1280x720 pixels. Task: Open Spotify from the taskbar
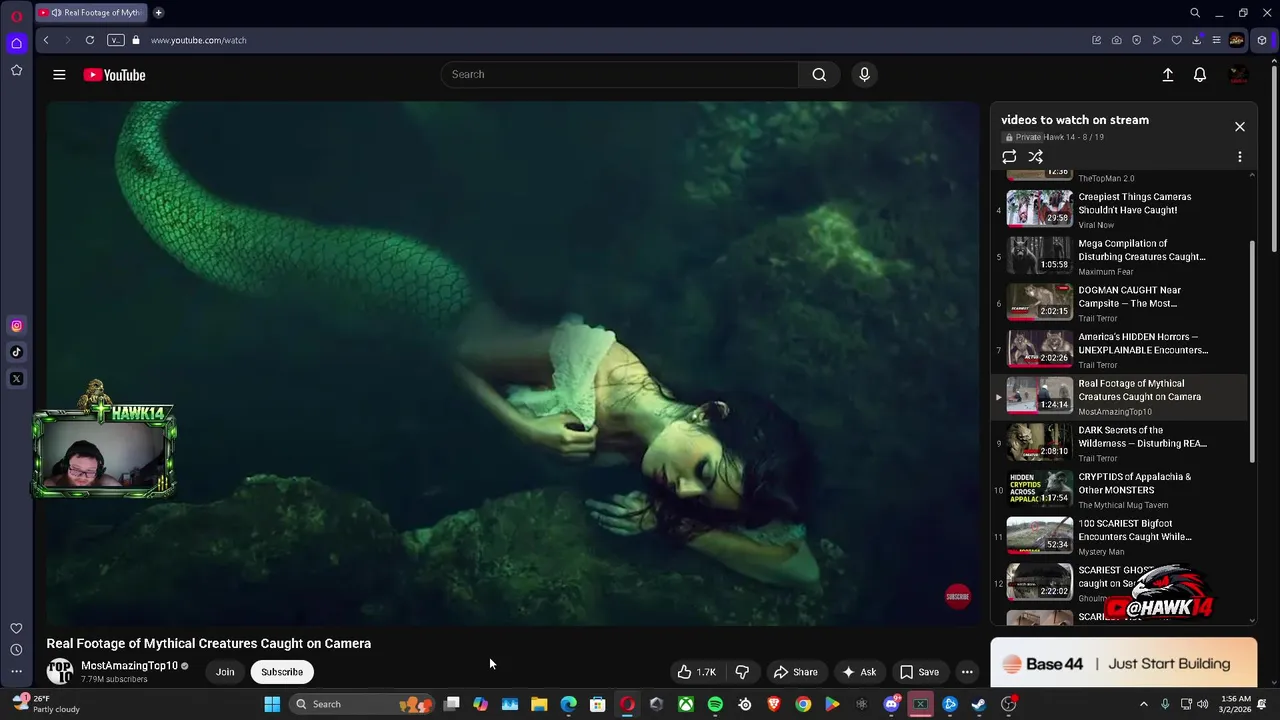[715, 704]
